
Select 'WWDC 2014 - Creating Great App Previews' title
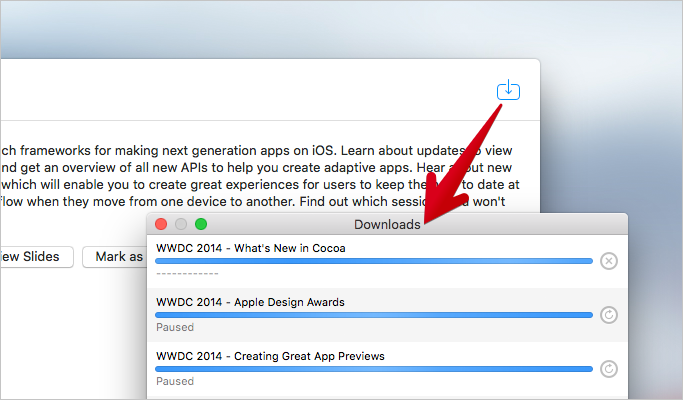(270, 356)
